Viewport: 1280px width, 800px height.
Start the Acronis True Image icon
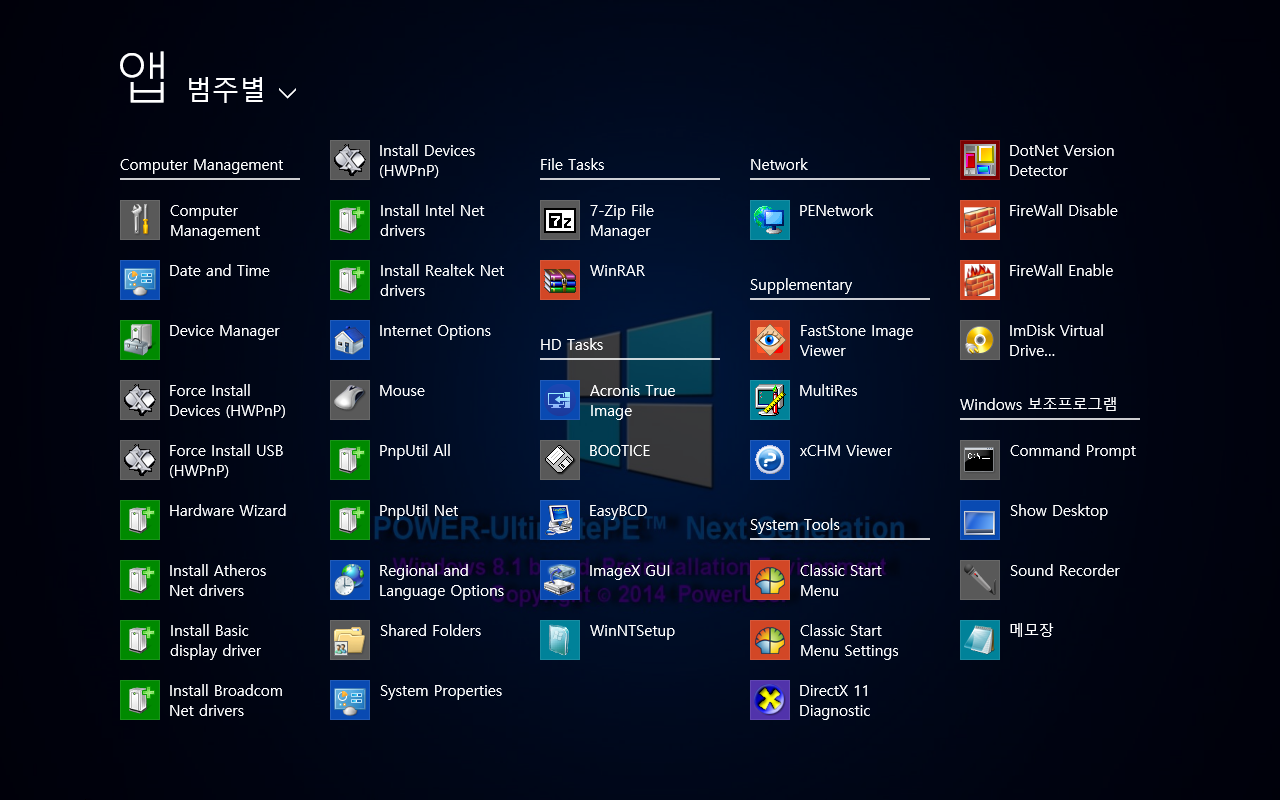[560, 400]
